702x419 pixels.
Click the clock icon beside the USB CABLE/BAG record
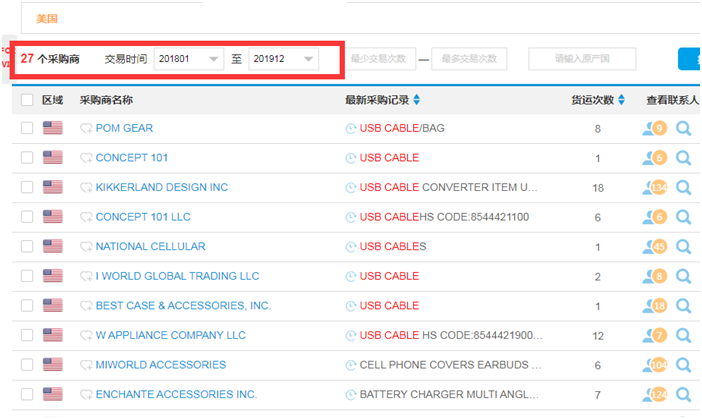(351, 128)
